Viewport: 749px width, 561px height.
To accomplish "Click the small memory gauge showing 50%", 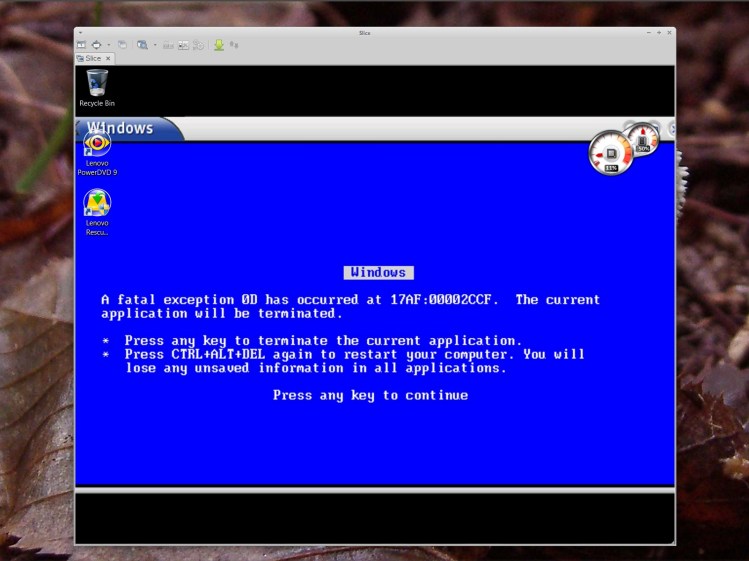I will 643,139.
